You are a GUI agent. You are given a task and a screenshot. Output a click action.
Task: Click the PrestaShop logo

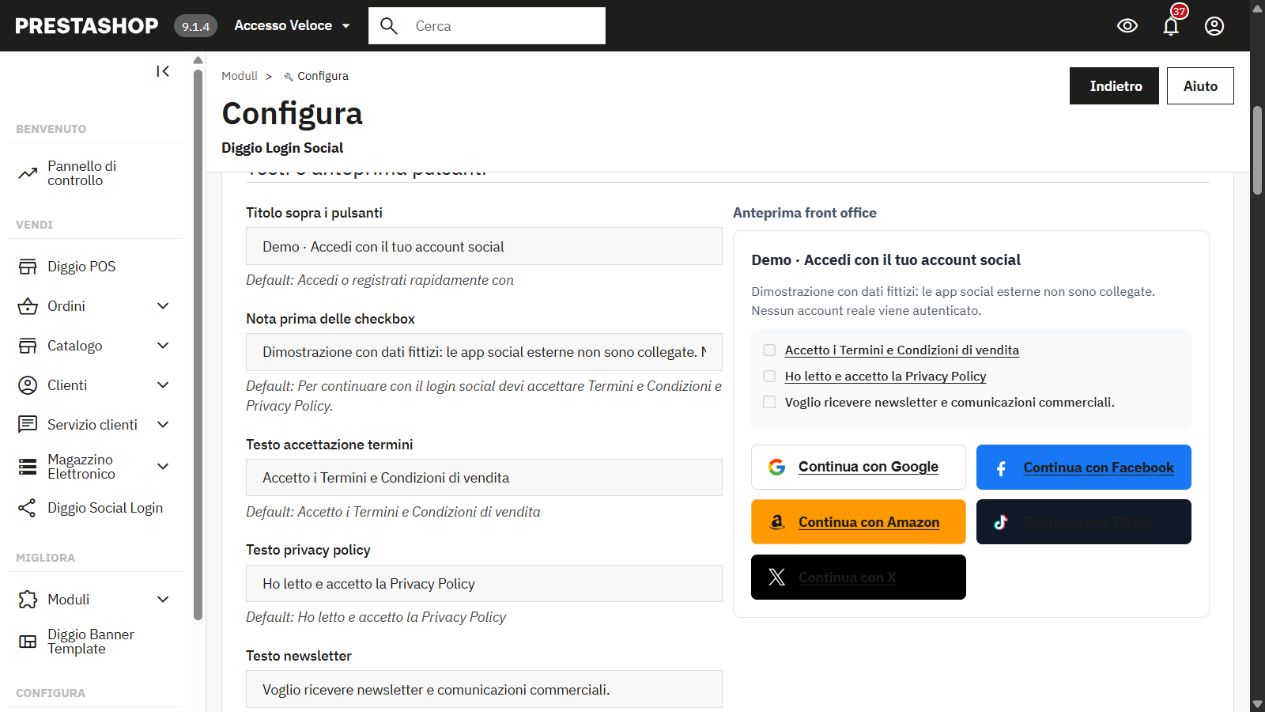[x=87, y=26]
